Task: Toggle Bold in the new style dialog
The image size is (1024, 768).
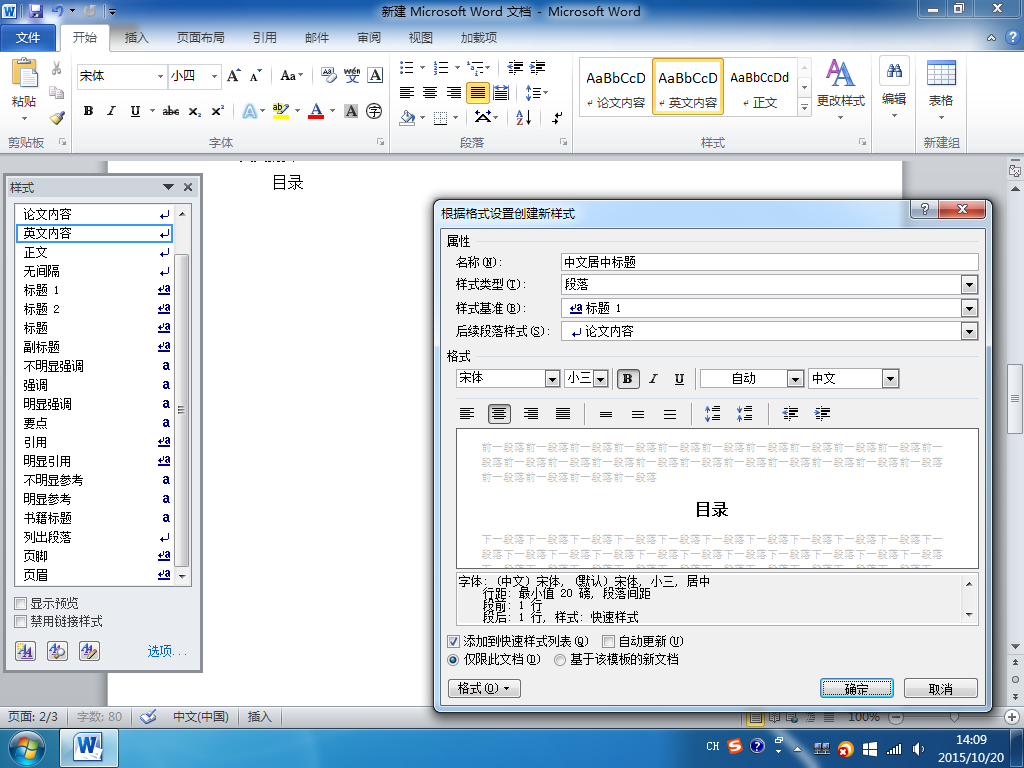Action: (628, 379)
